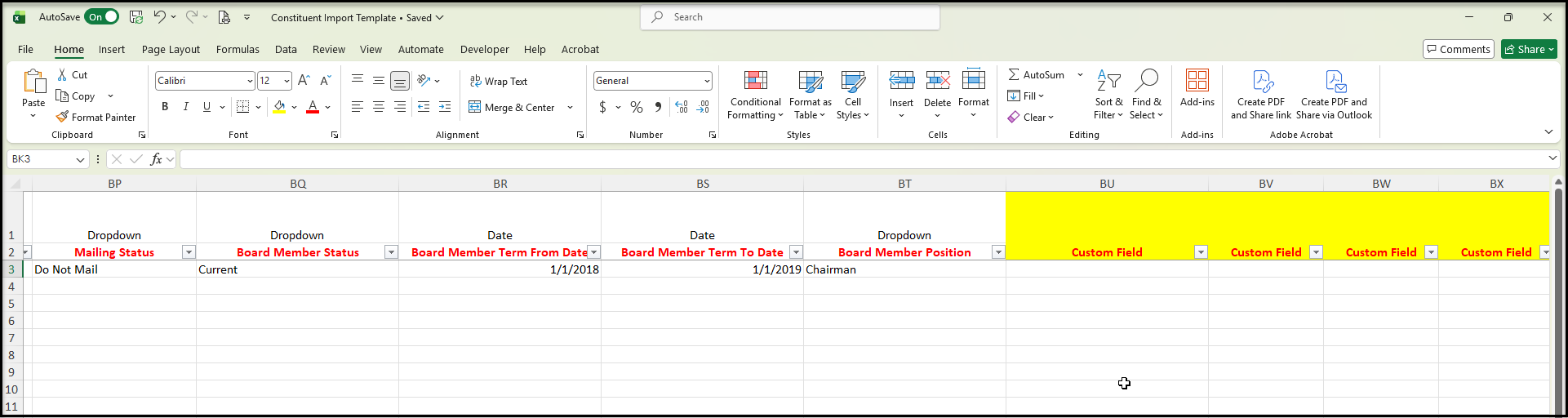Screen dimensions: 1568x418
Task: Apply yellow fill color bucket
Action: pos(279,107)
